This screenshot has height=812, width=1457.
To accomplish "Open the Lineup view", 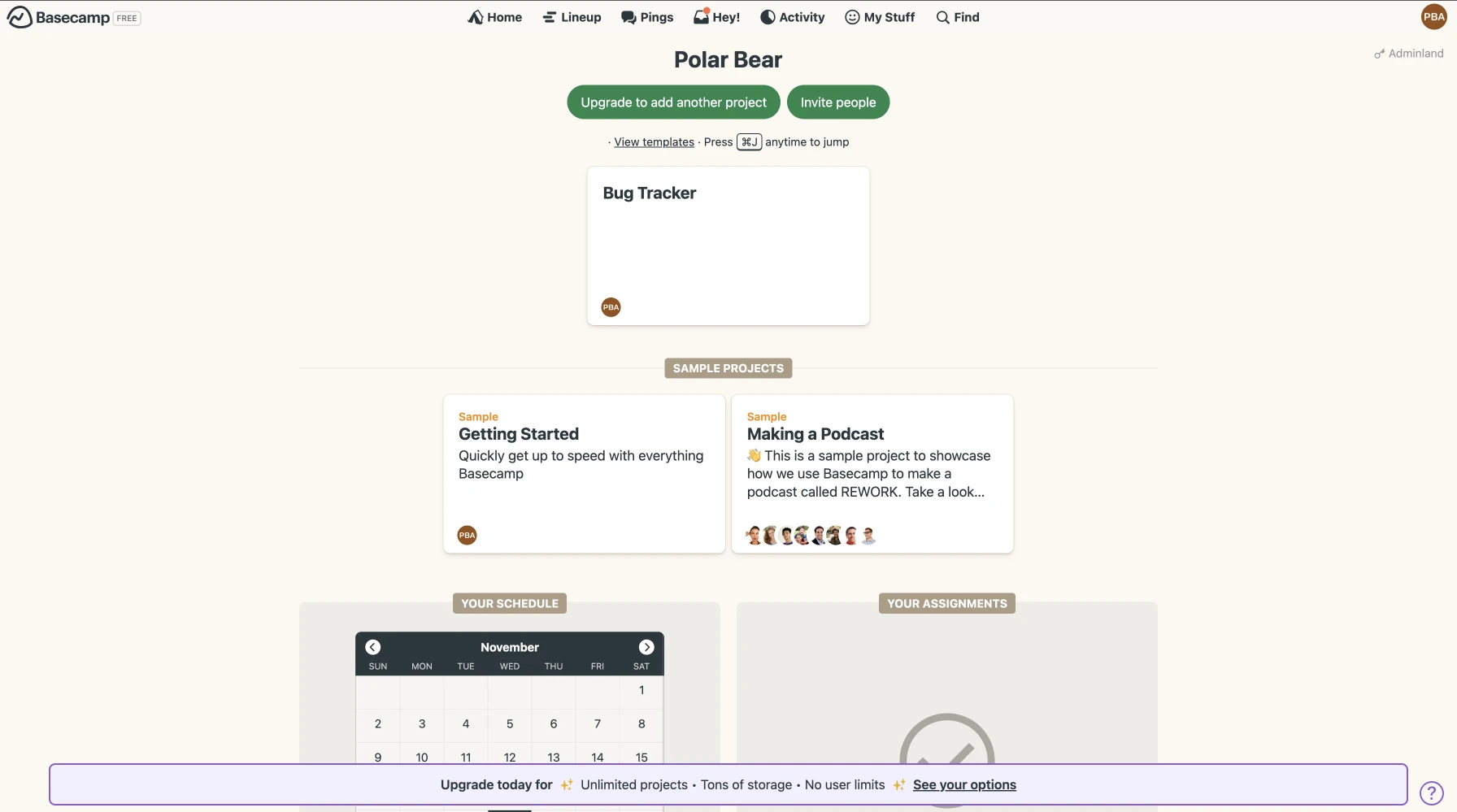I will pyautogui.click(x=572, y=17).
